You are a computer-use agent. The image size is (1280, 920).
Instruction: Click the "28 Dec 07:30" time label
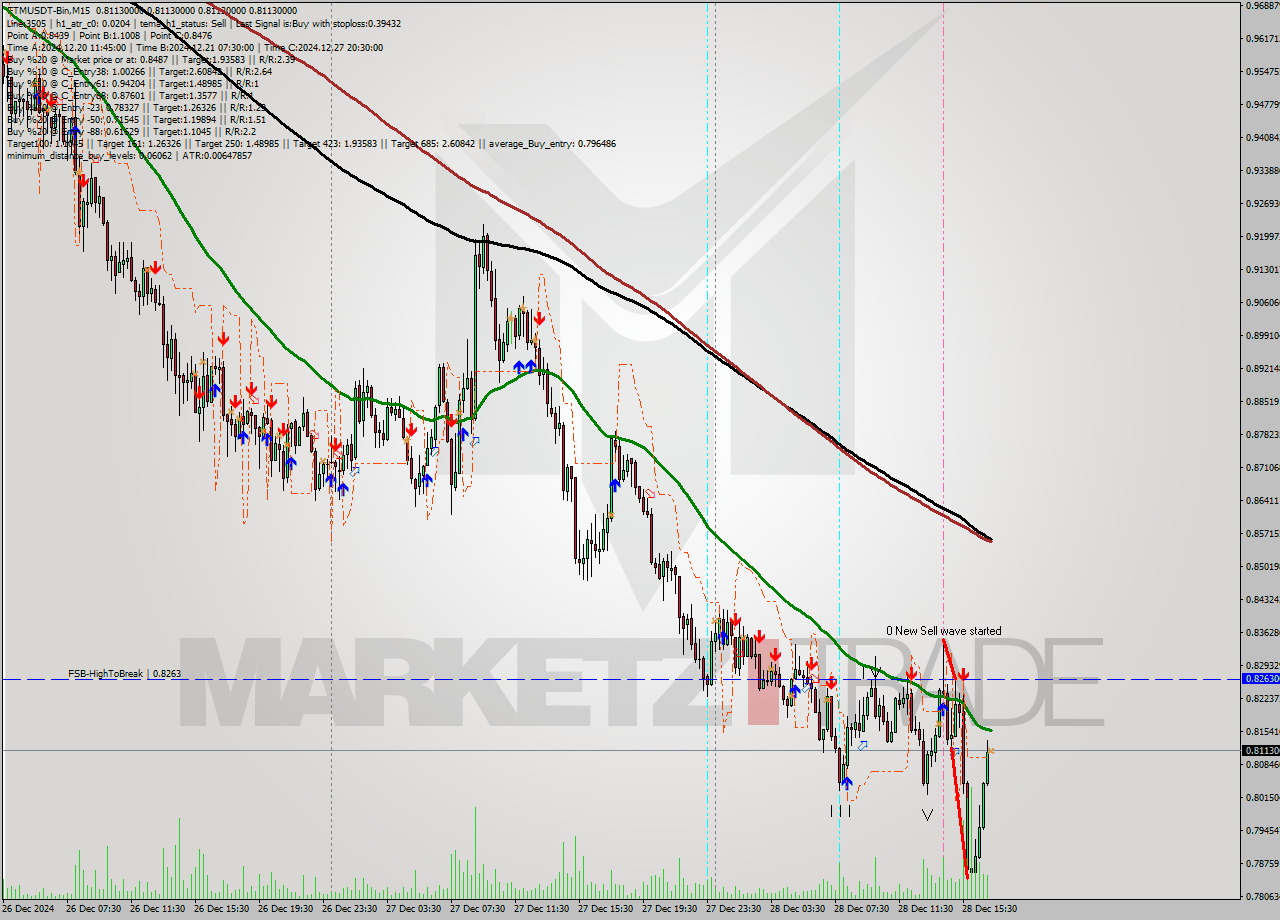[x=862, y=909]
